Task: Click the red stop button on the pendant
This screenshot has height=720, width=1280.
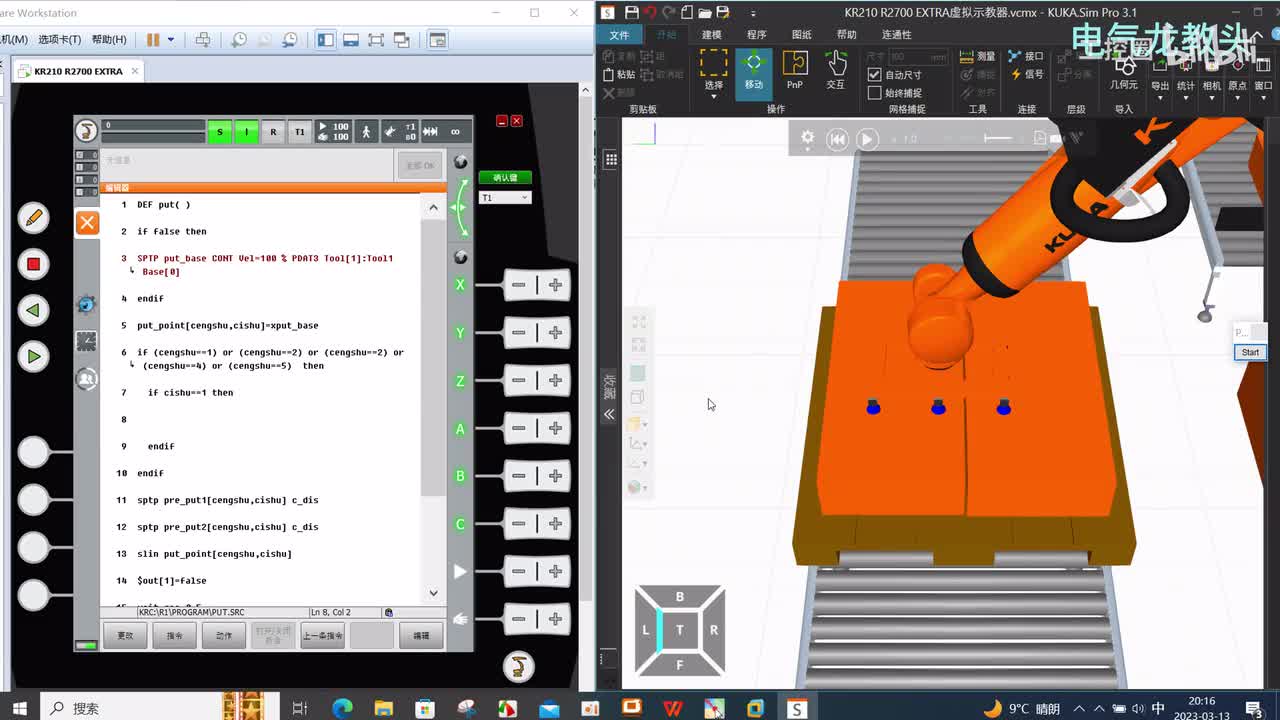Action: pos(33,264)
